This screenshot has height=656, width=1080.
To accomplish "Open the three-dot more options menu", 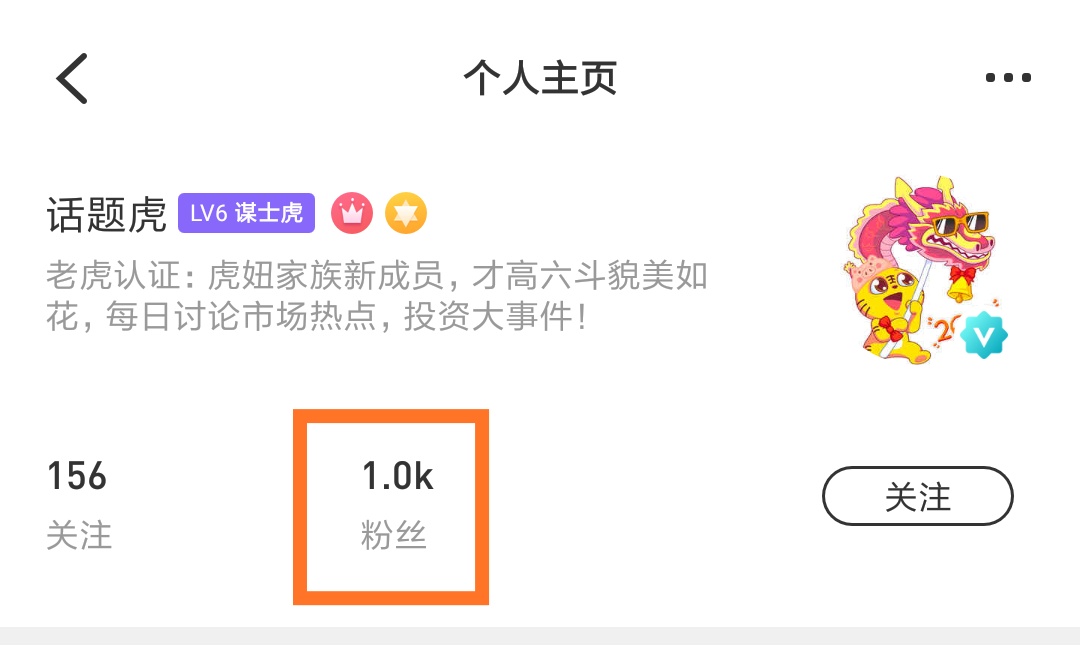I will pyautogui.click(x=1008, y=77).
